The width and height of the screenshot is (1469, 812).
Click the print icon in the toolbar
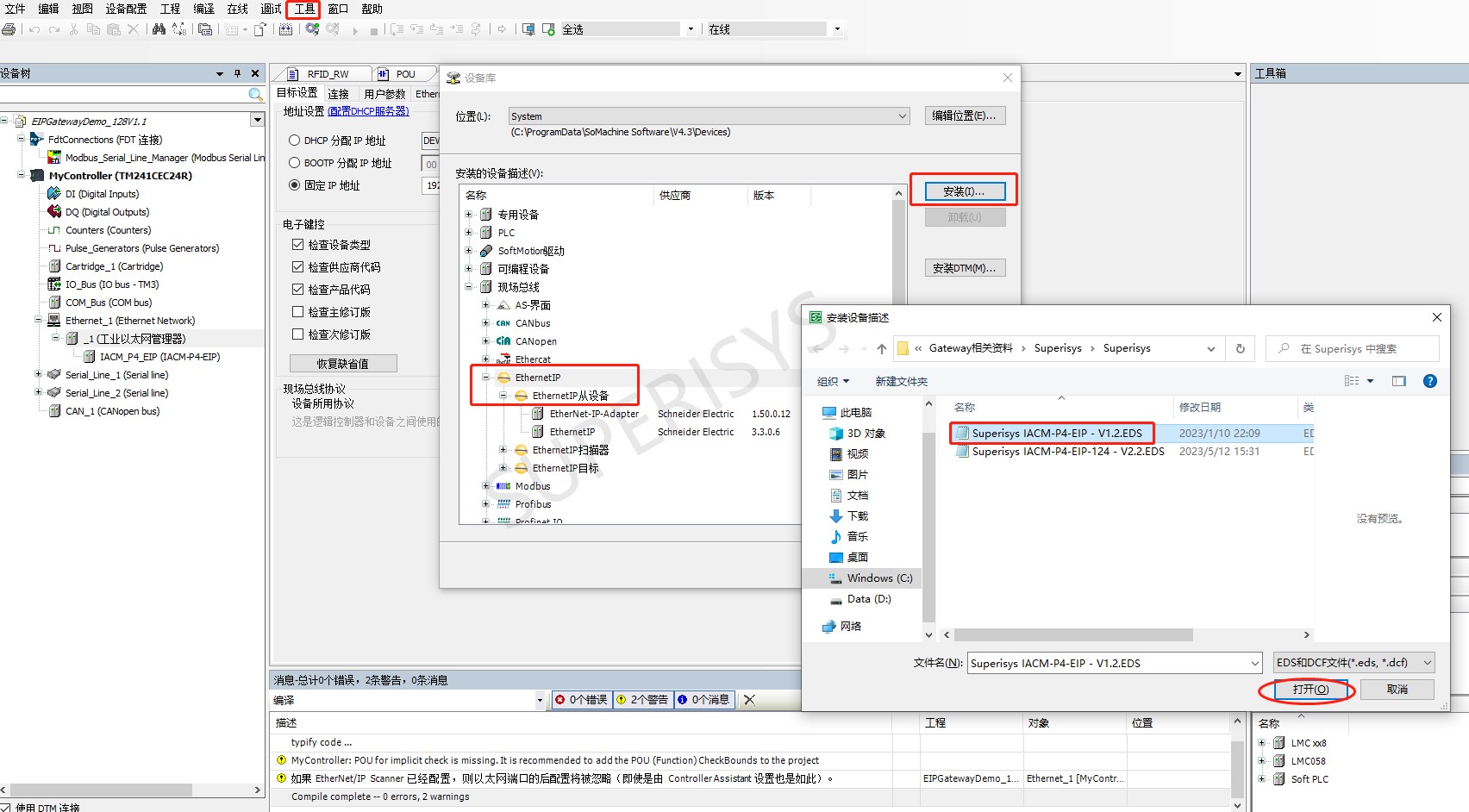tap(9, 29)
